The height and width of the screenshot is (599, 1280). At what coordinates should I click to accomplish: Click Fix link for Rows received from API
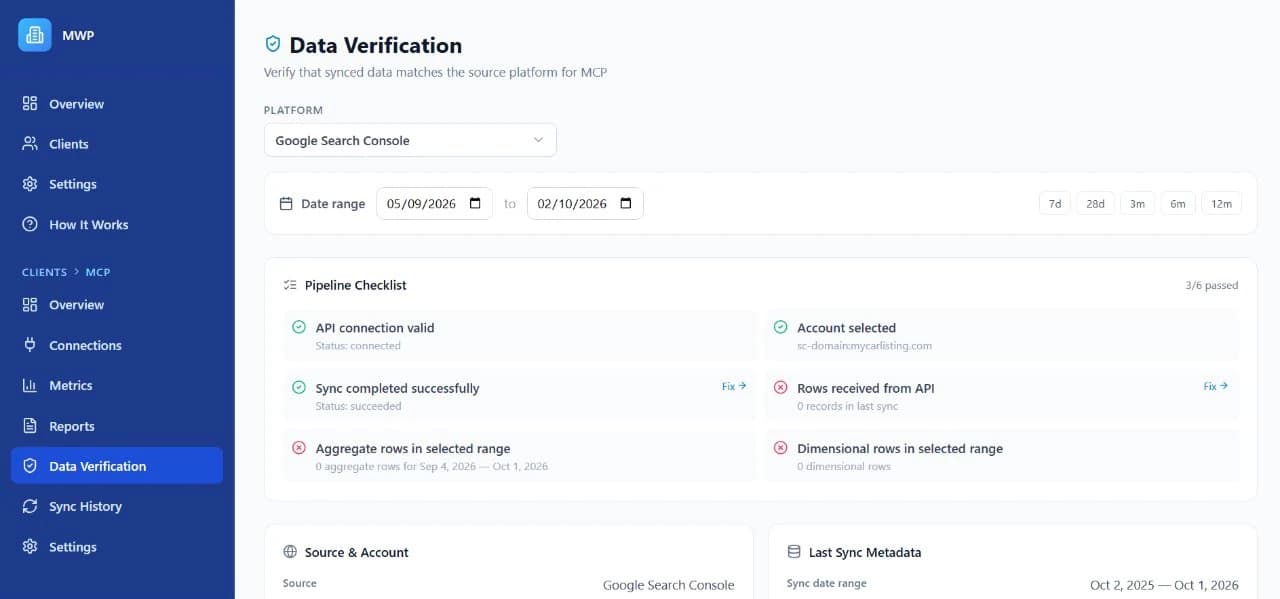[x=1216, y=386]
